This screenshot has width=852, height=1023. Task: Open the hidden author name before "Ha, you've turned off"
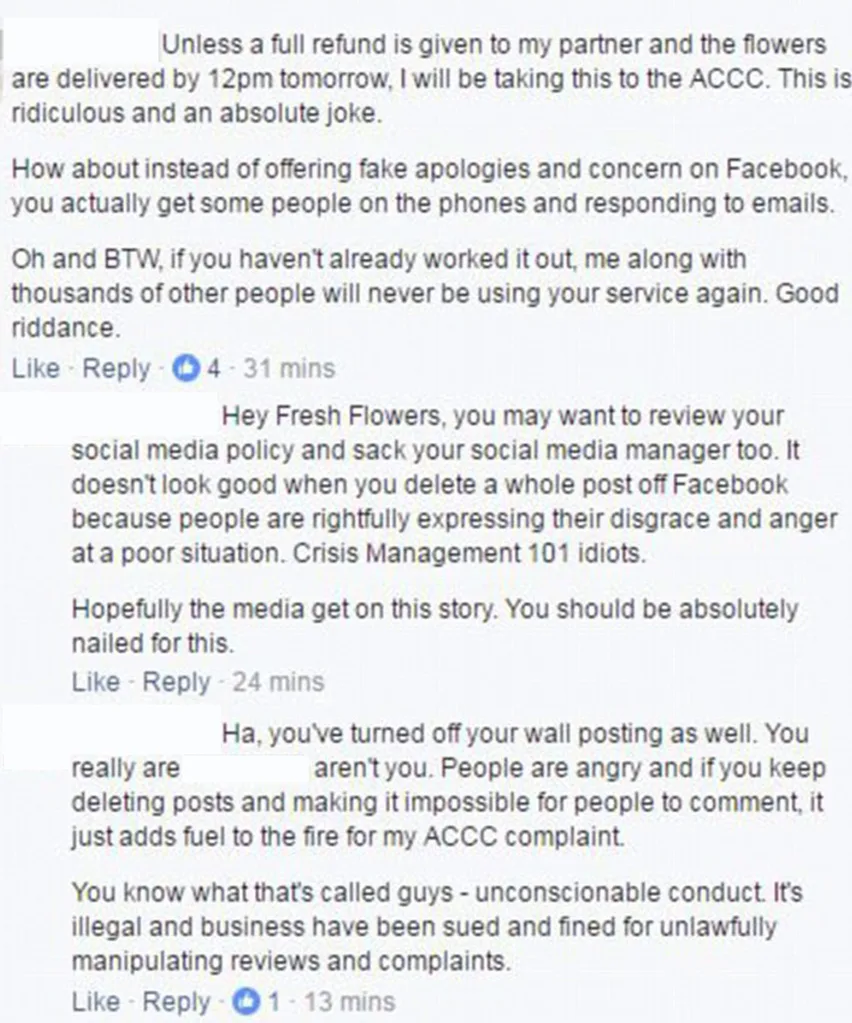(x=110, y=734)
